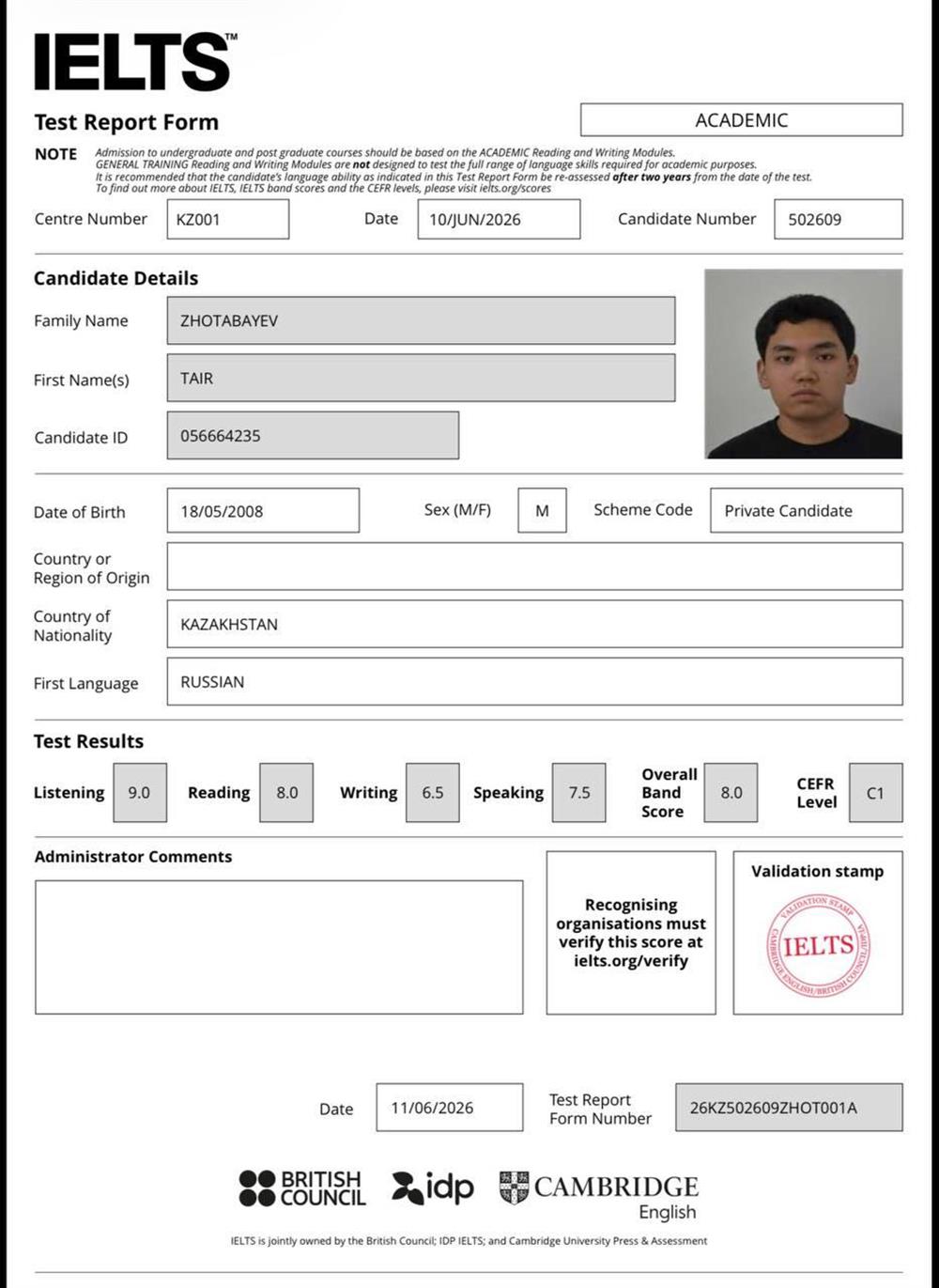Screen dimensions: 939x1288
Task: Click the 'Speaking' label
Action: pyautogui.click(x=508, y=793)
